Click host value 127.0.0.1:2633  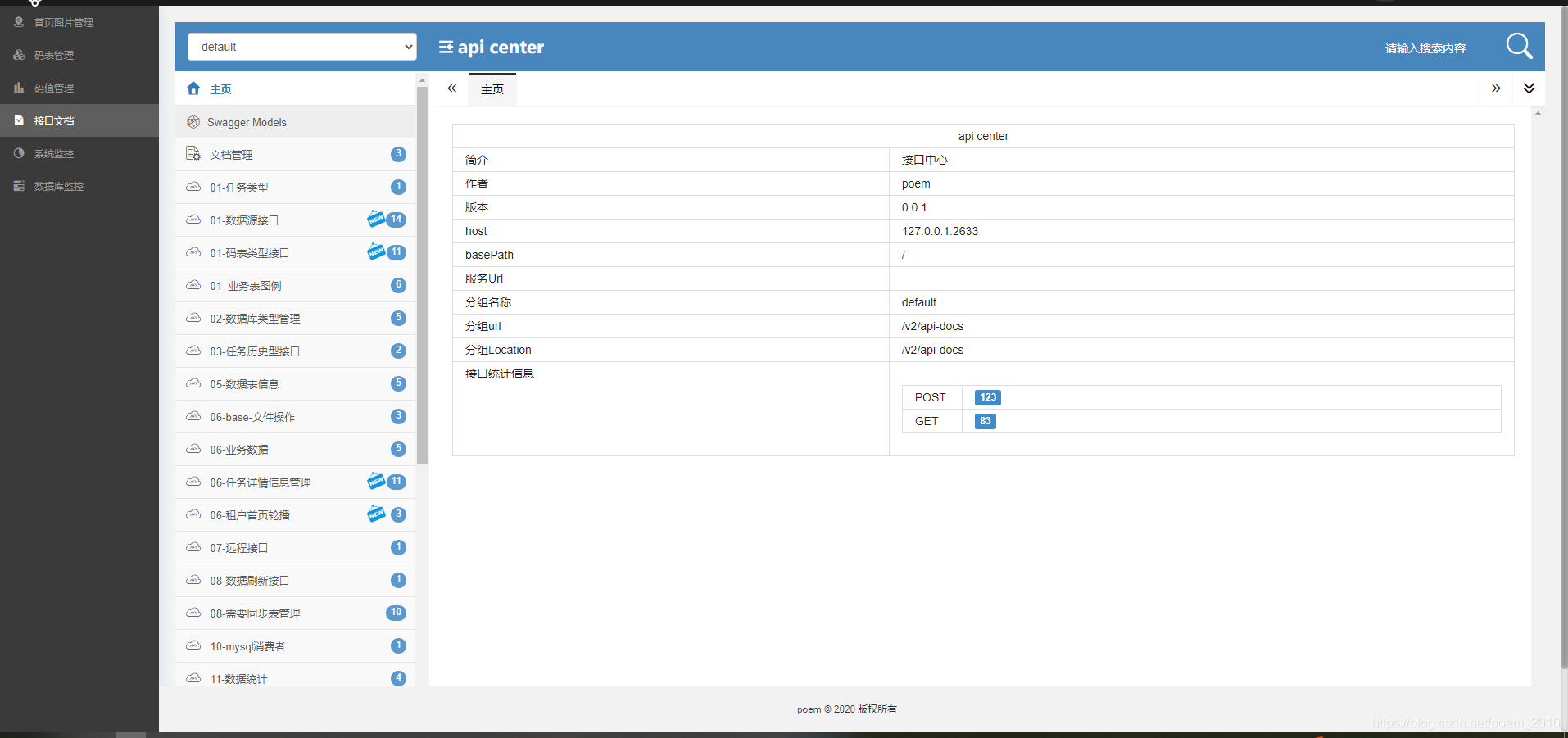point(940,231)
